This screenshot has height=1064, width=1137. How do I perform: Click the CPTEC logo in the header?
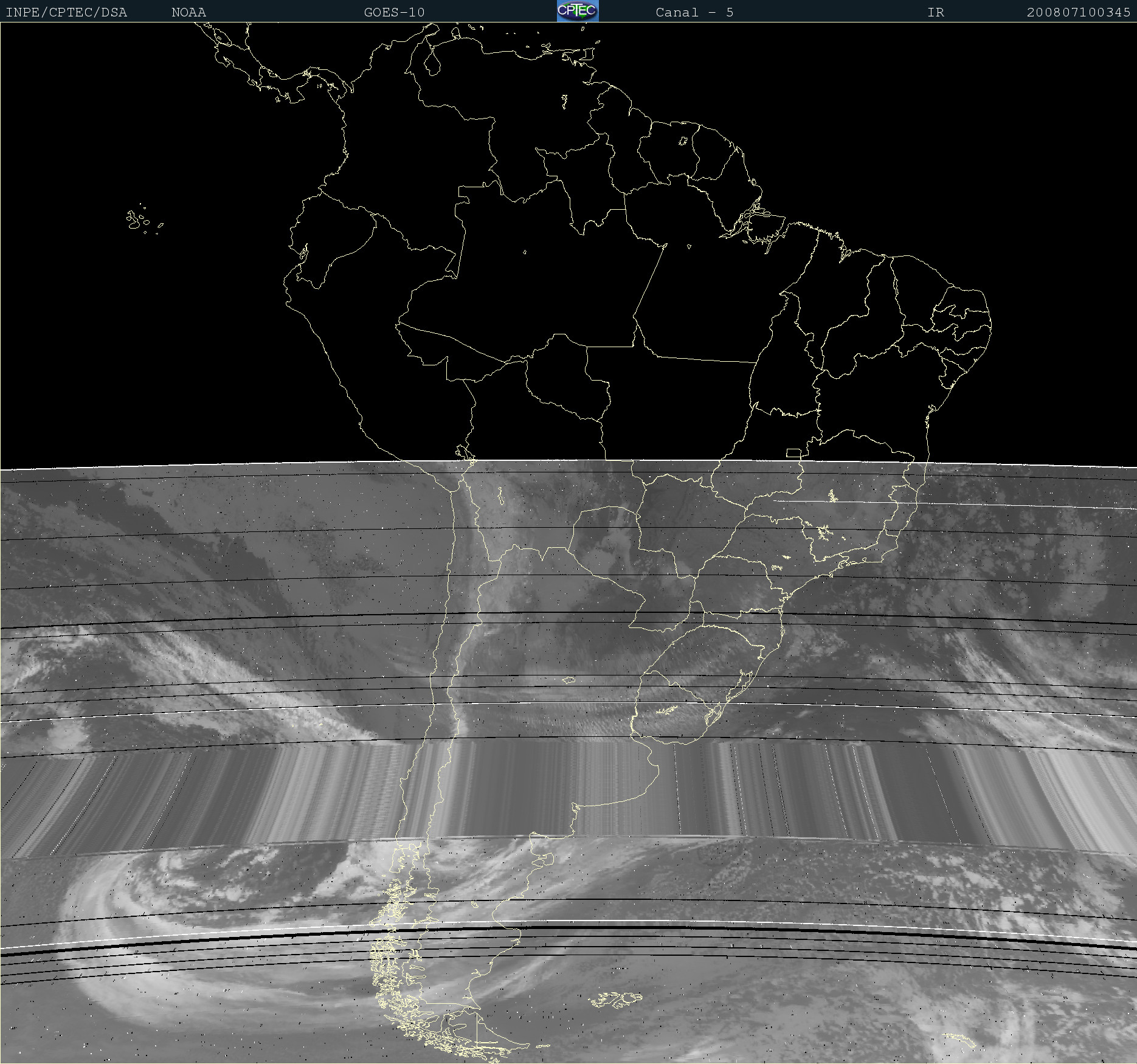578,11
